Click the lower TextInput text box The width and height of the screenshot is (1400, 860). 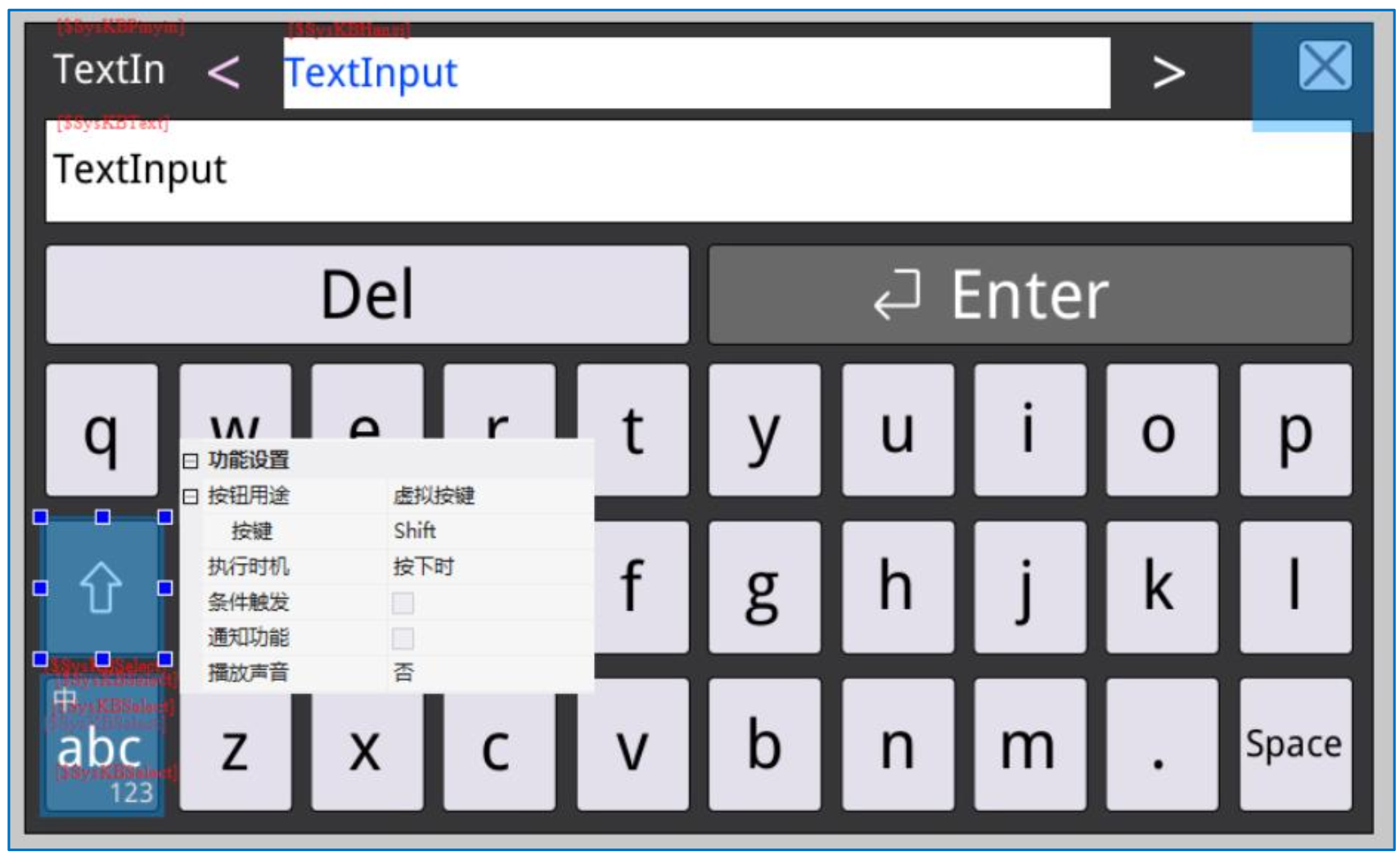pyautogui.click(x=697, y=171)
